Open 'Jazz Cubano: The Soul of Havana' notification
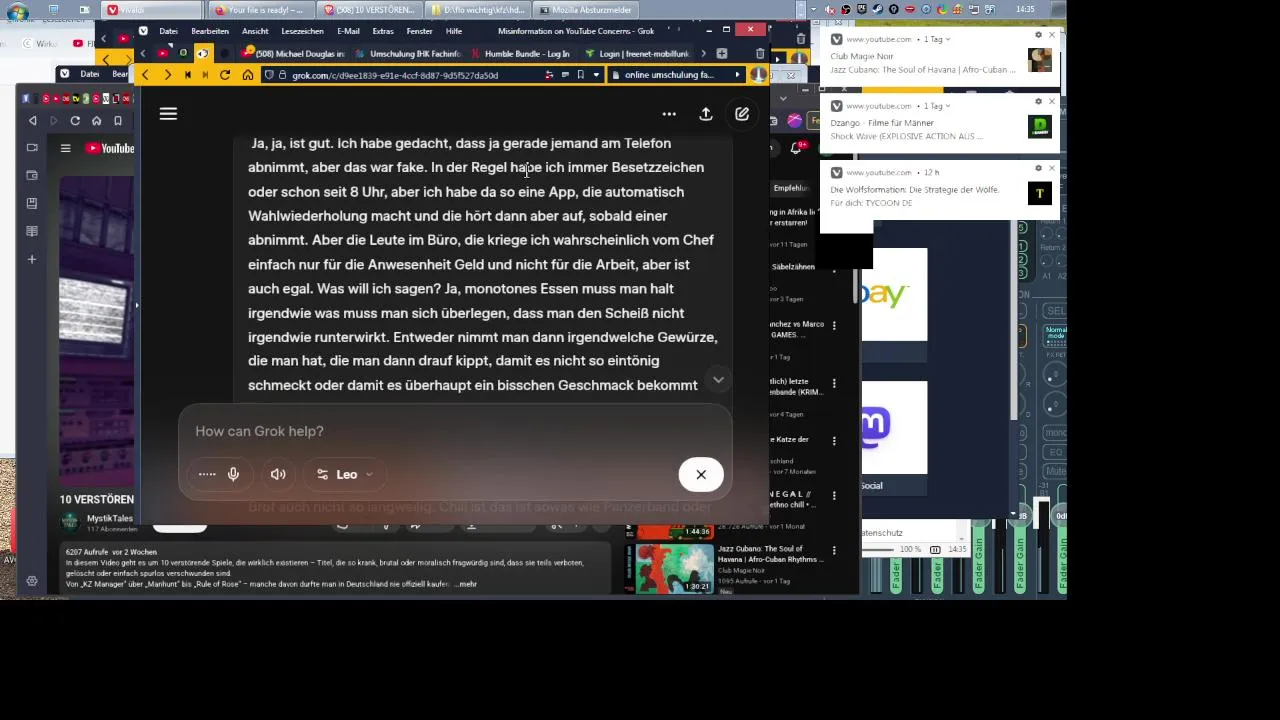Image resolution: width=1280 pixels, height=720 pixels. 923,70
